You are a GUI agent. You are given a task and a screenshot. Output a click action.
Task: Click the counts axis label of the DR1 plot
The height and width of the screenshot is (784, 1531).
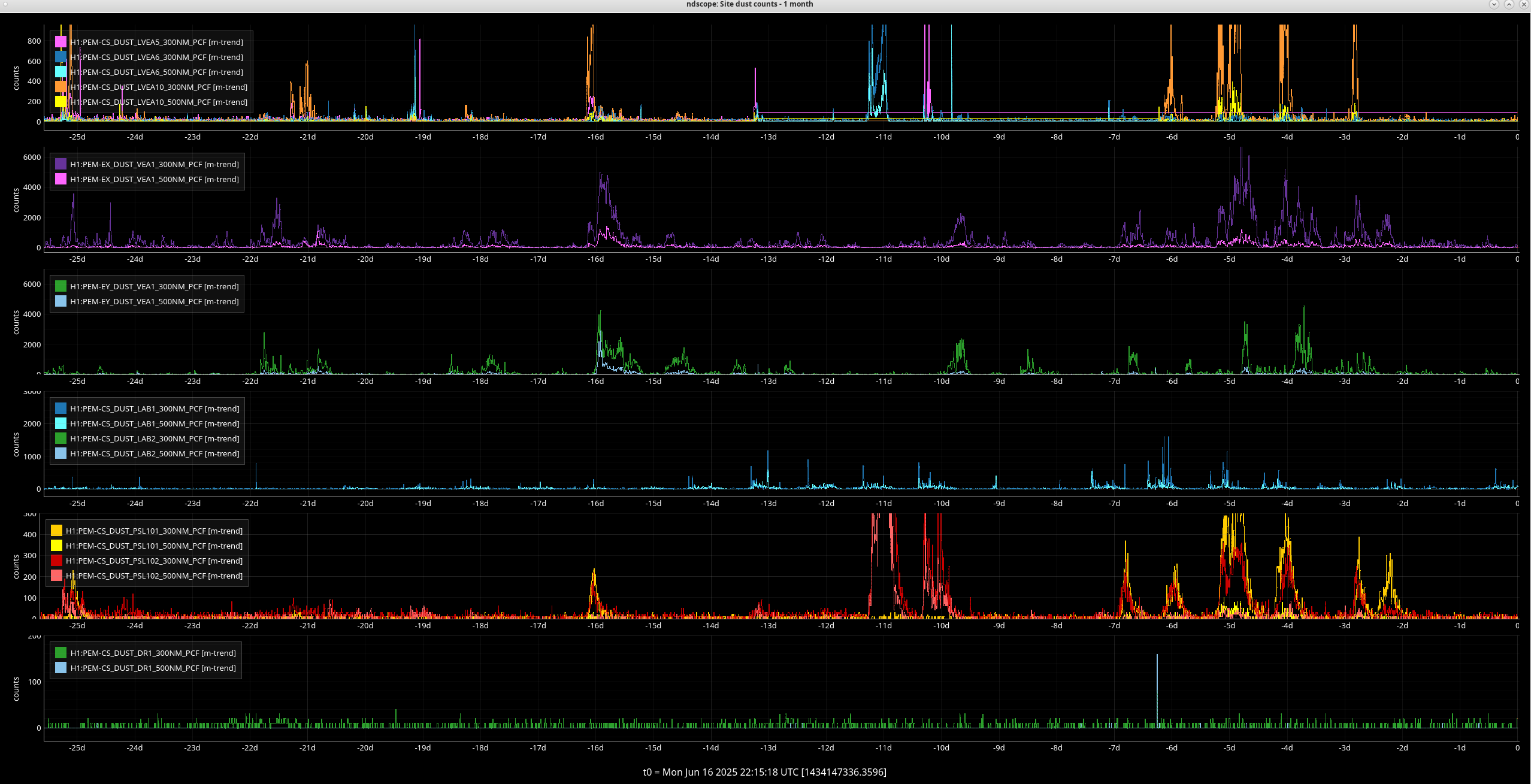pos(16,689)
